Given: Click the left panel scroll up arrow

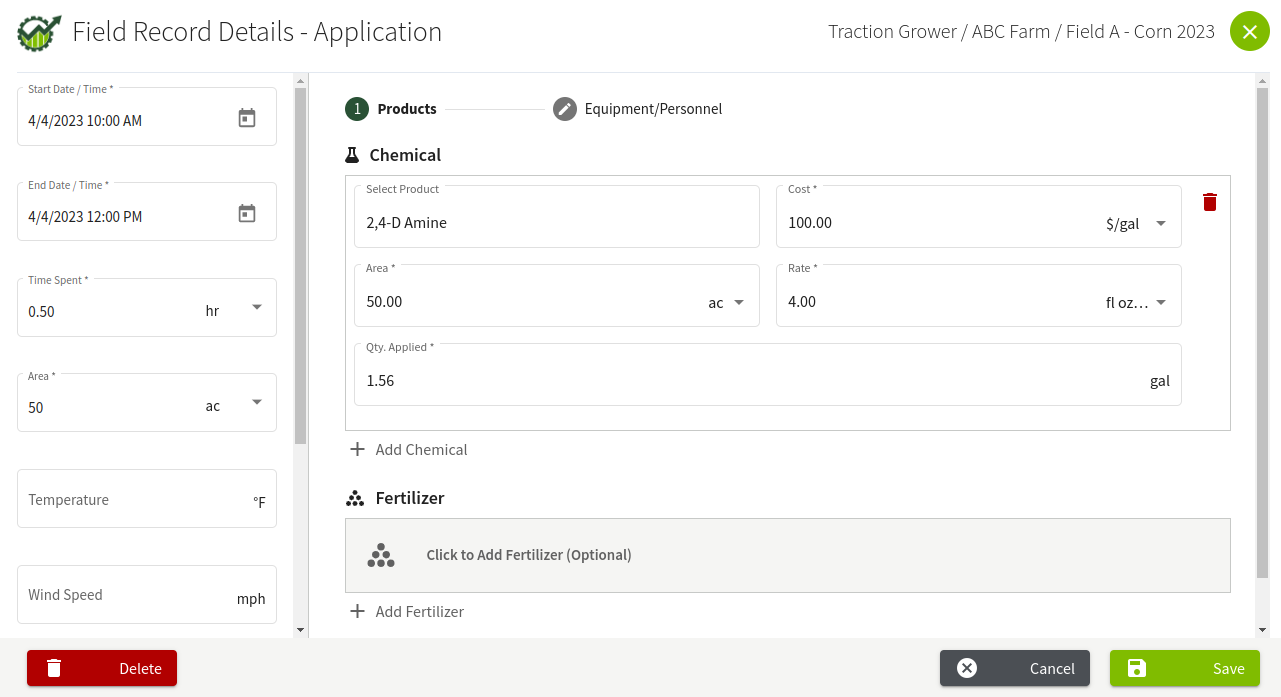Looking at the screenshot, I should 300,80.
